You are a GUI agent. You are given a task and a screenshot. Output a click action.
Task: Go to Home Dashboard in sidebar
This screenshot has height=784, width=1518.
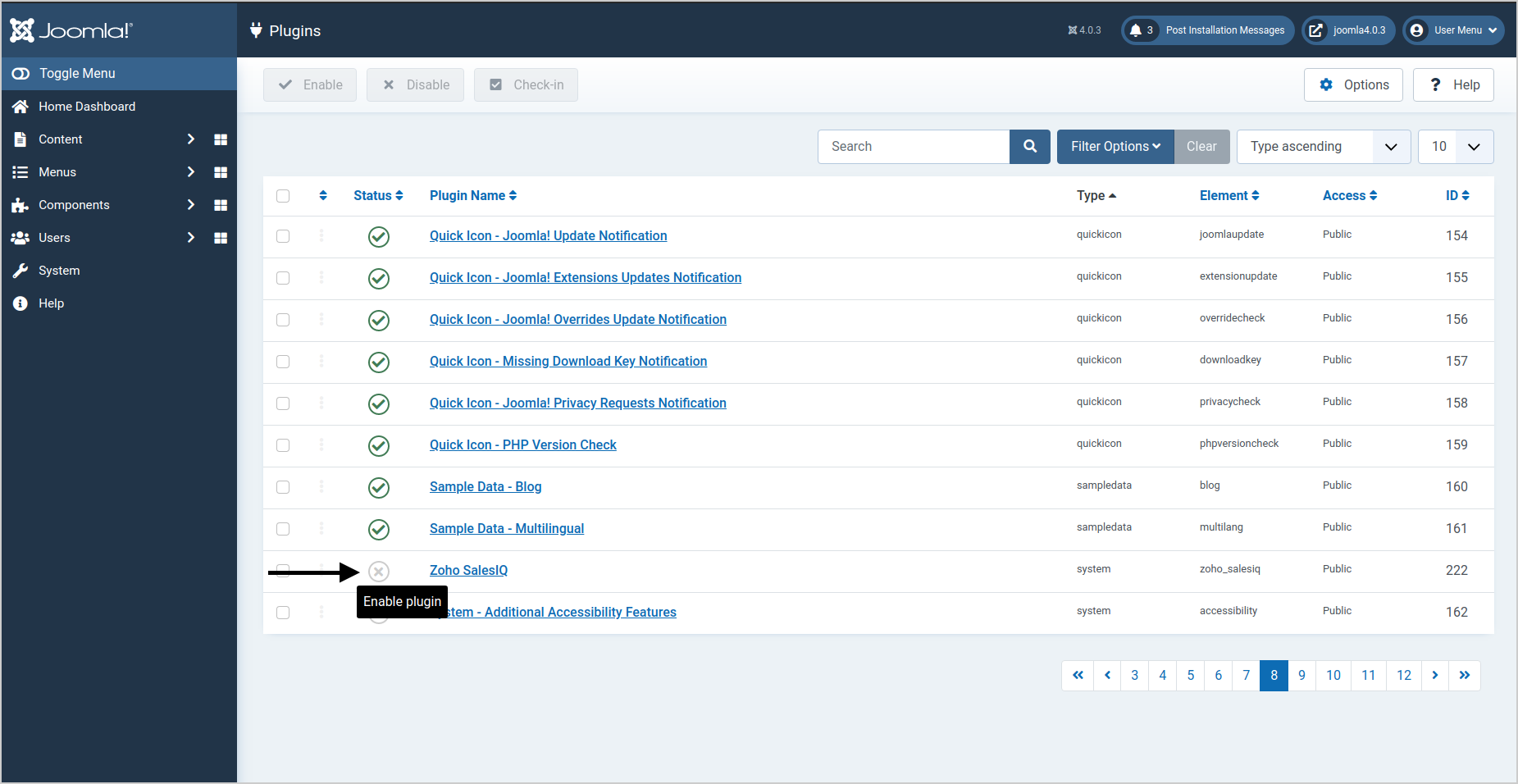86,107
